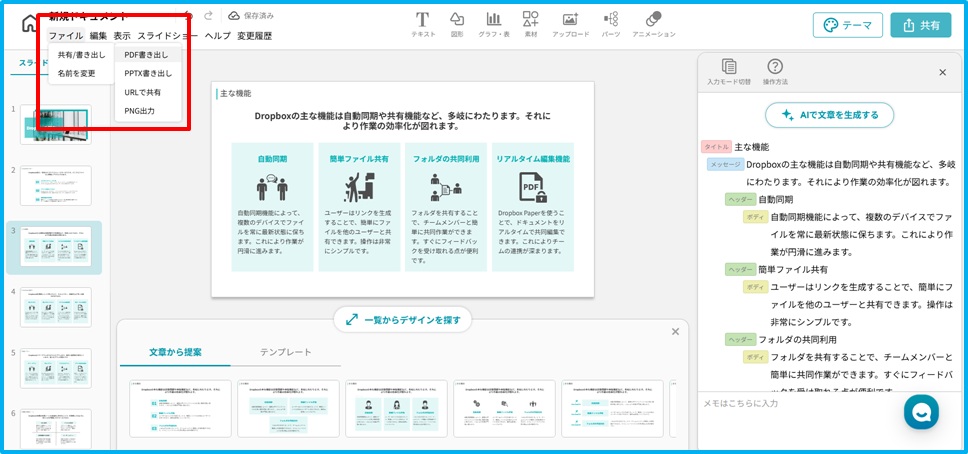
Task: Open the 変更履歴 menu
Action: [254, 36]
